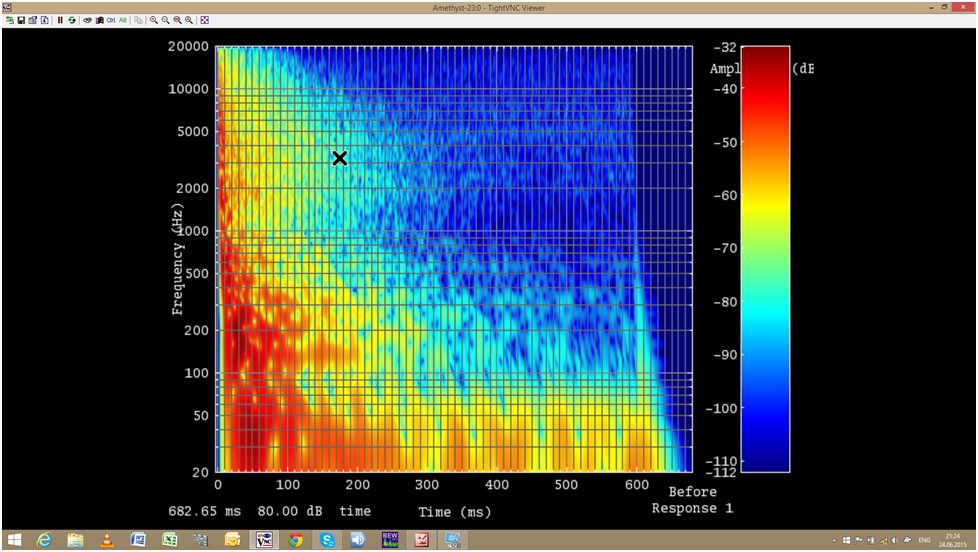Toggle the Alt key state button

pyautogui.click(x=123, y=20)
